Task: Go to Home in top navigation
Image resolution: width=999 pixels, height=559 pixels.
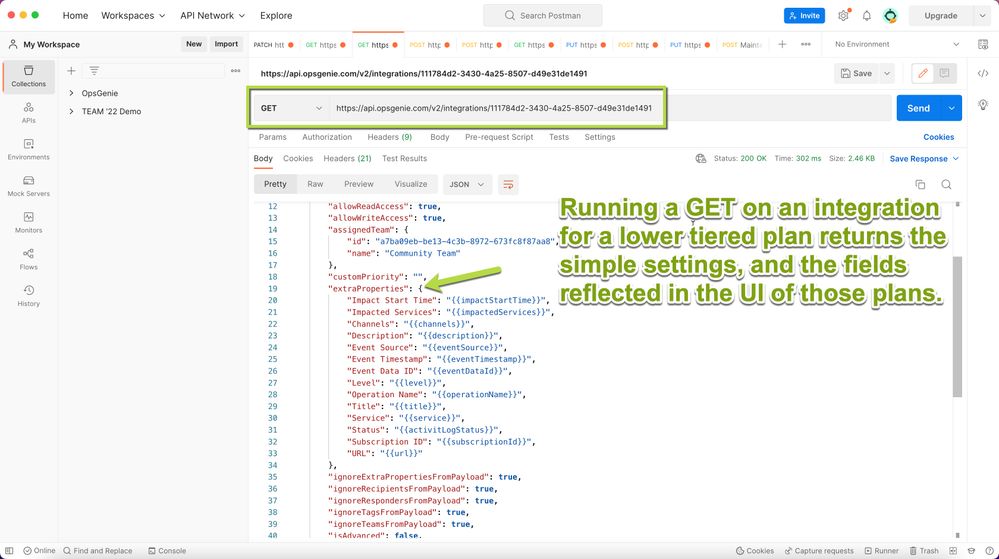Action: click(75, 15)
